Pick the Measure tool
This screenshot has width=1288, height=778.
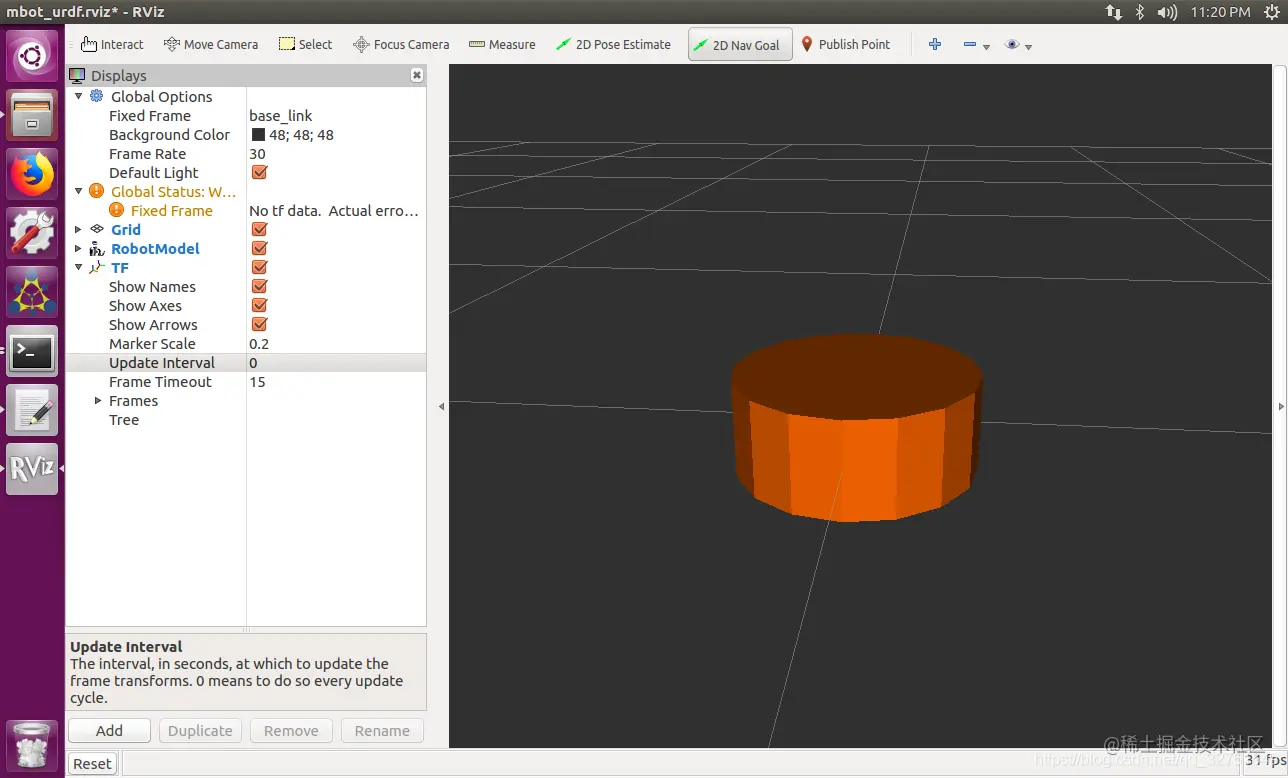pos(502,44)
